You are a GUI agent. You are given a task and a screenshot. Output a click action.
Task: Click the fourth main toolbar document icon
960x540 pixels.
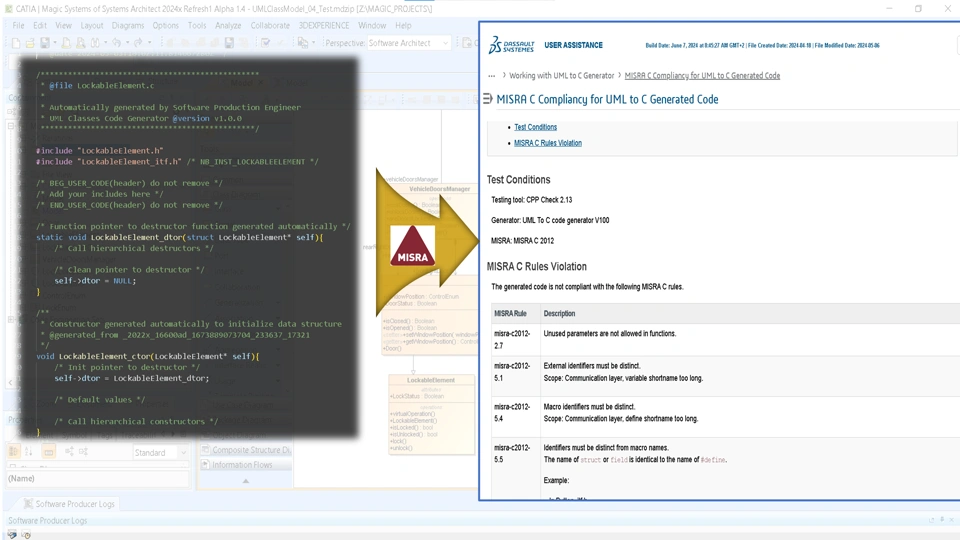(x=66, y=43)
